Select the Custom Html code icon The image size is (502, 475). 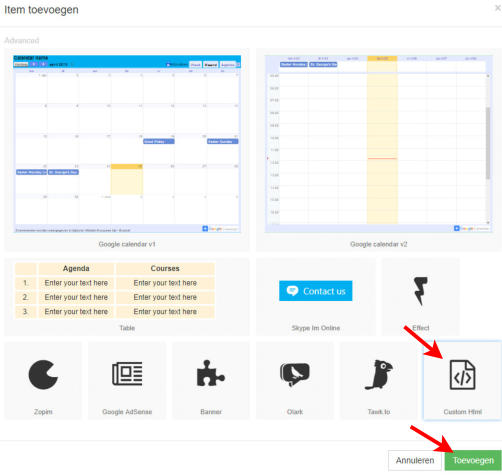pos(462,375)
